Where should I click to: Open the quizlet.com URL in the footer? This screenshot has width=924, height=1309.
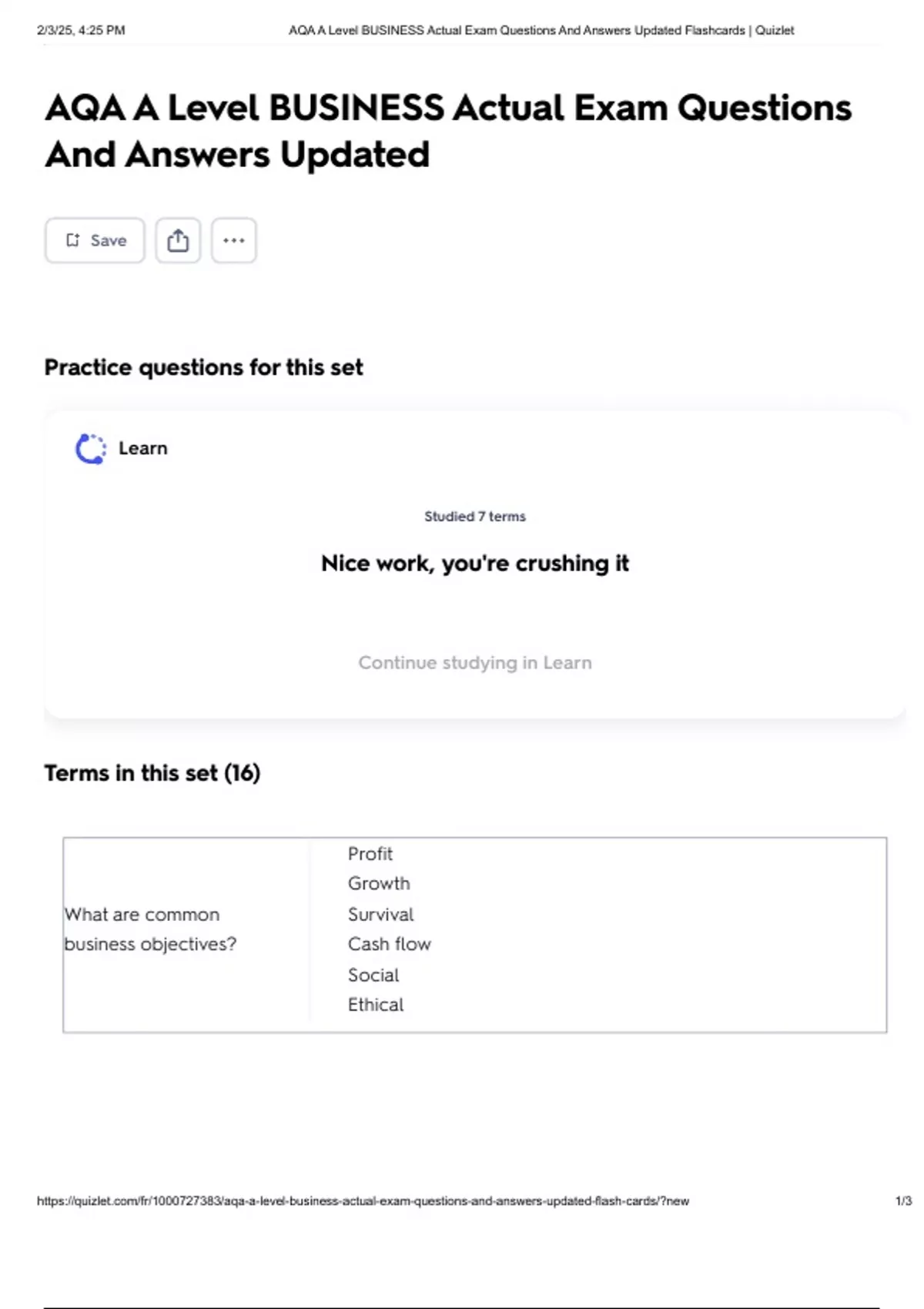click(x=363, y=1200)
